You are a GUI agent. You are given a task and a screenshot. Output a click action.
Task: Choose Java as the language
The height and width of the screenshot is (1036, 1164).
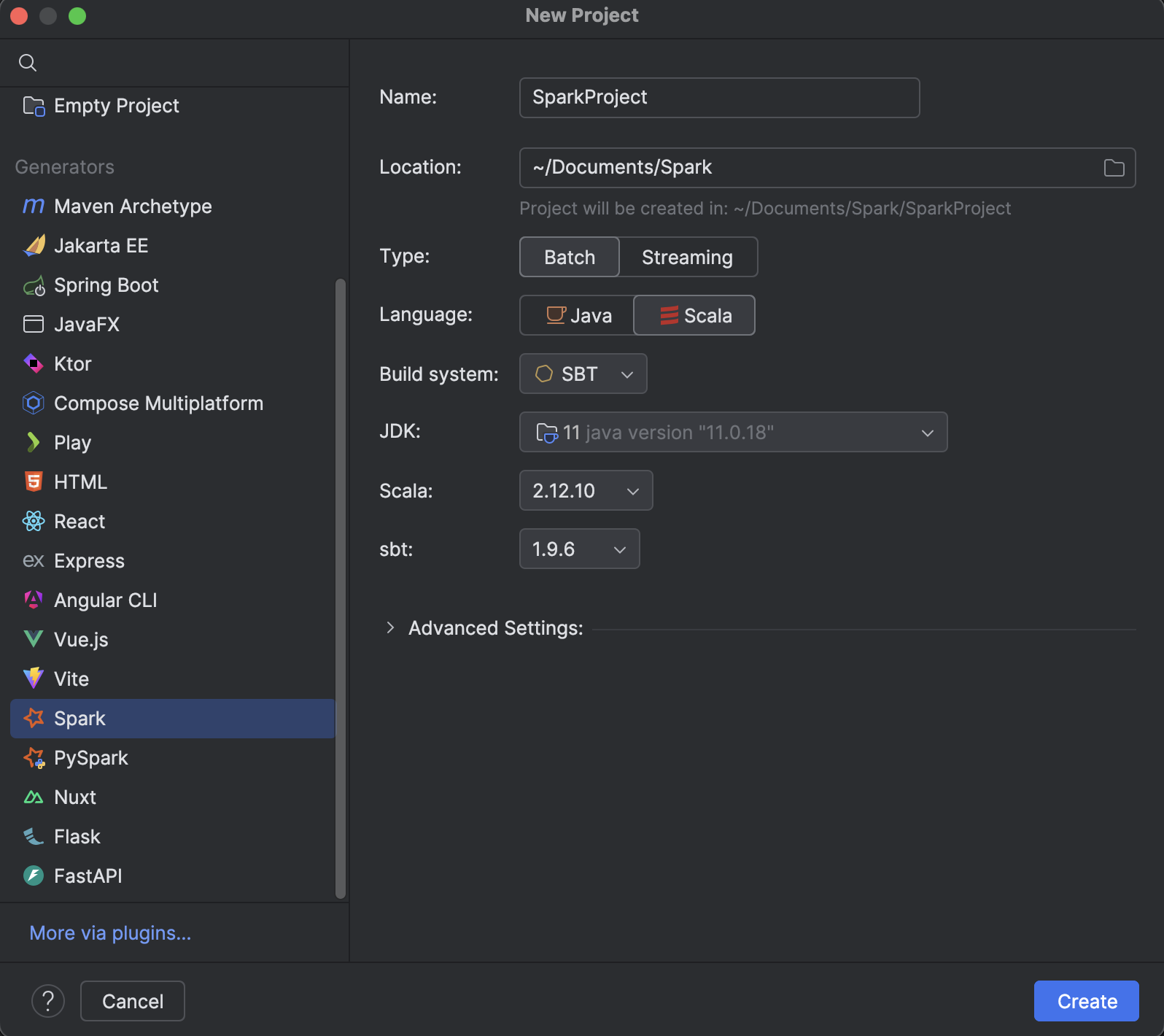[x=578, y=315]
